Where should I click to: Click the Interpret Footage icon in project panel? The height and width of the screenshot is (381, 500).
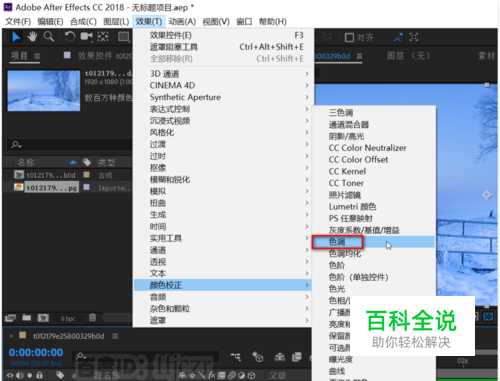pyautogui.click(x=10, y=318)
